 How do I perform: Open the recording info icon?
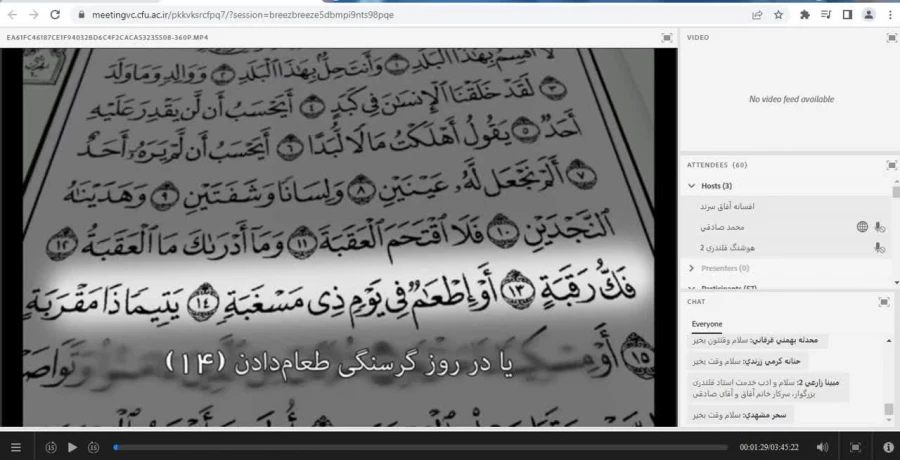(x=888, y=447)
